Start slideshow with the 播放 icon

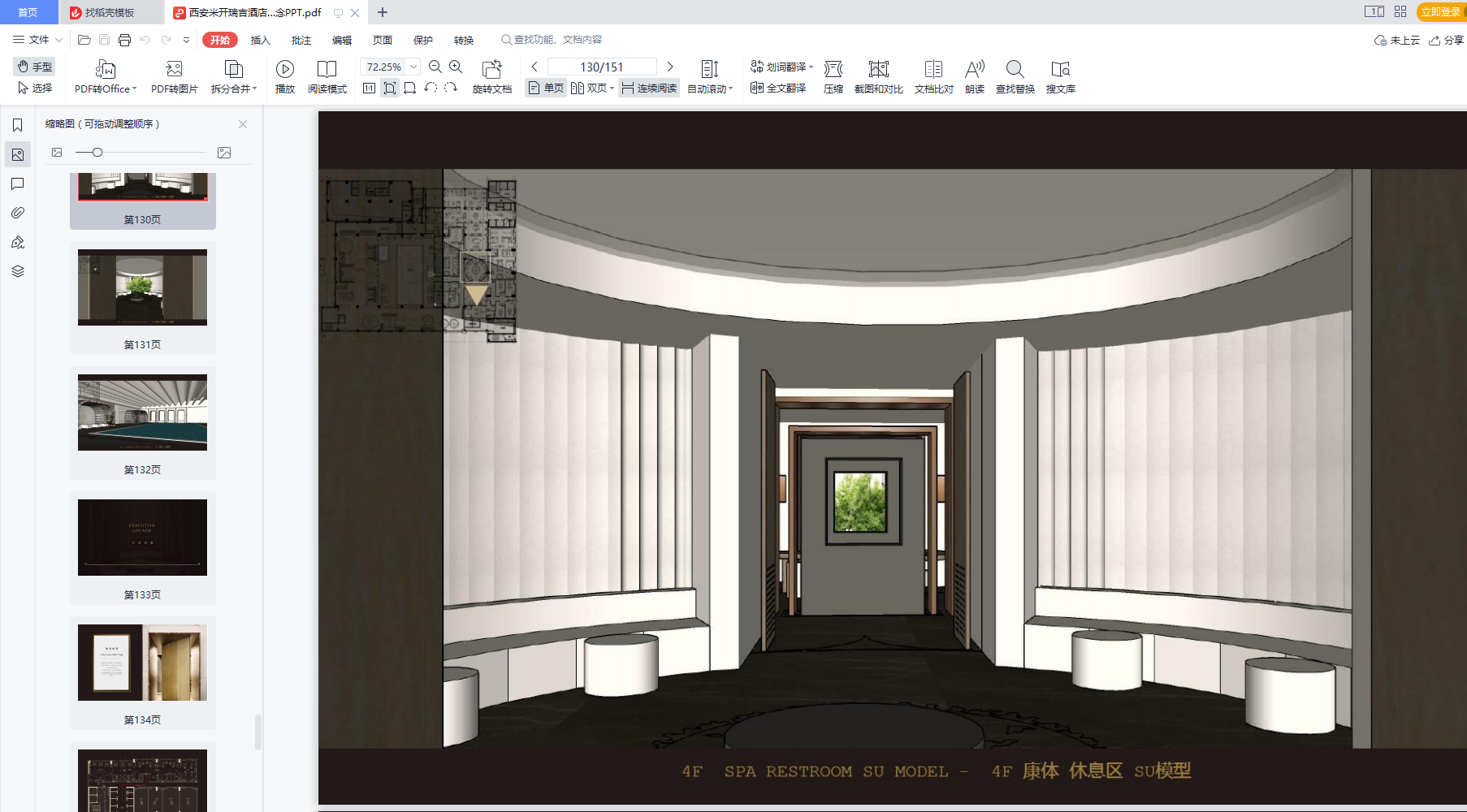click(x=284, y=70)
